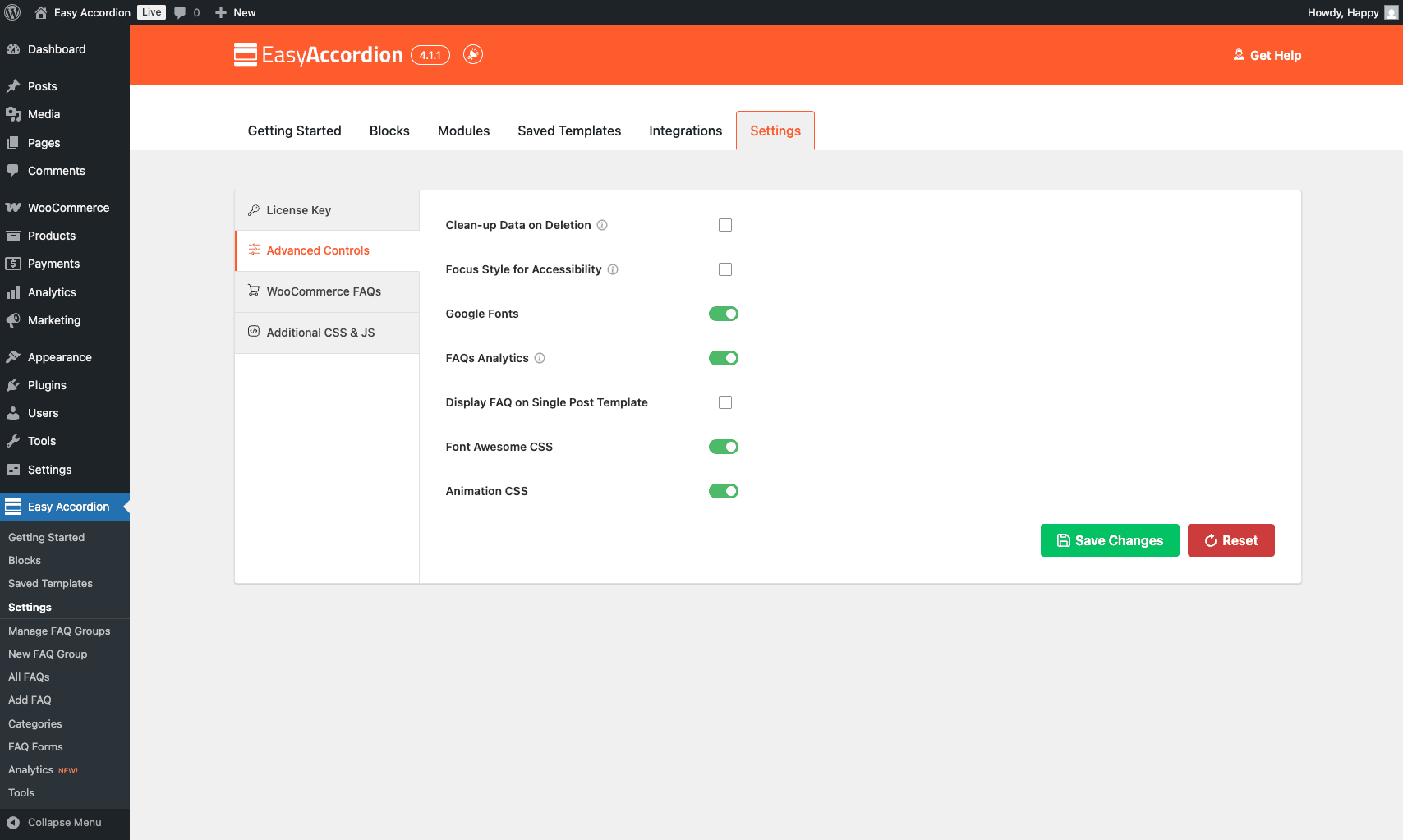Open the Get Help link
Screen dimensions: 1403x840
click(x=1267, y=55)
